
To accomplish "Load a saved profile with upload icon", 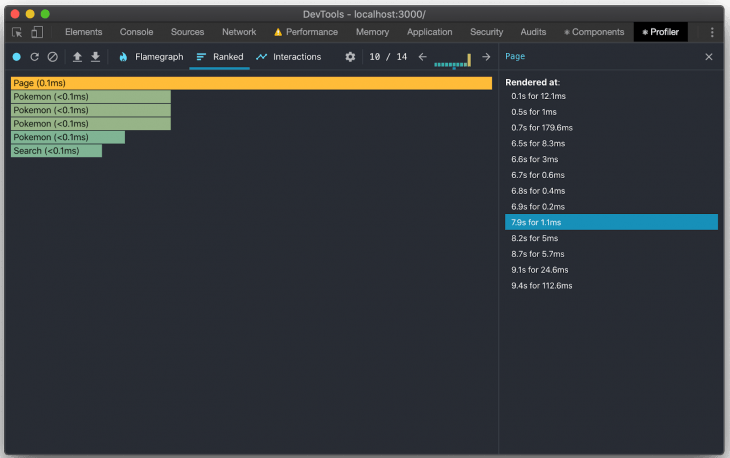I will [77, 57].
